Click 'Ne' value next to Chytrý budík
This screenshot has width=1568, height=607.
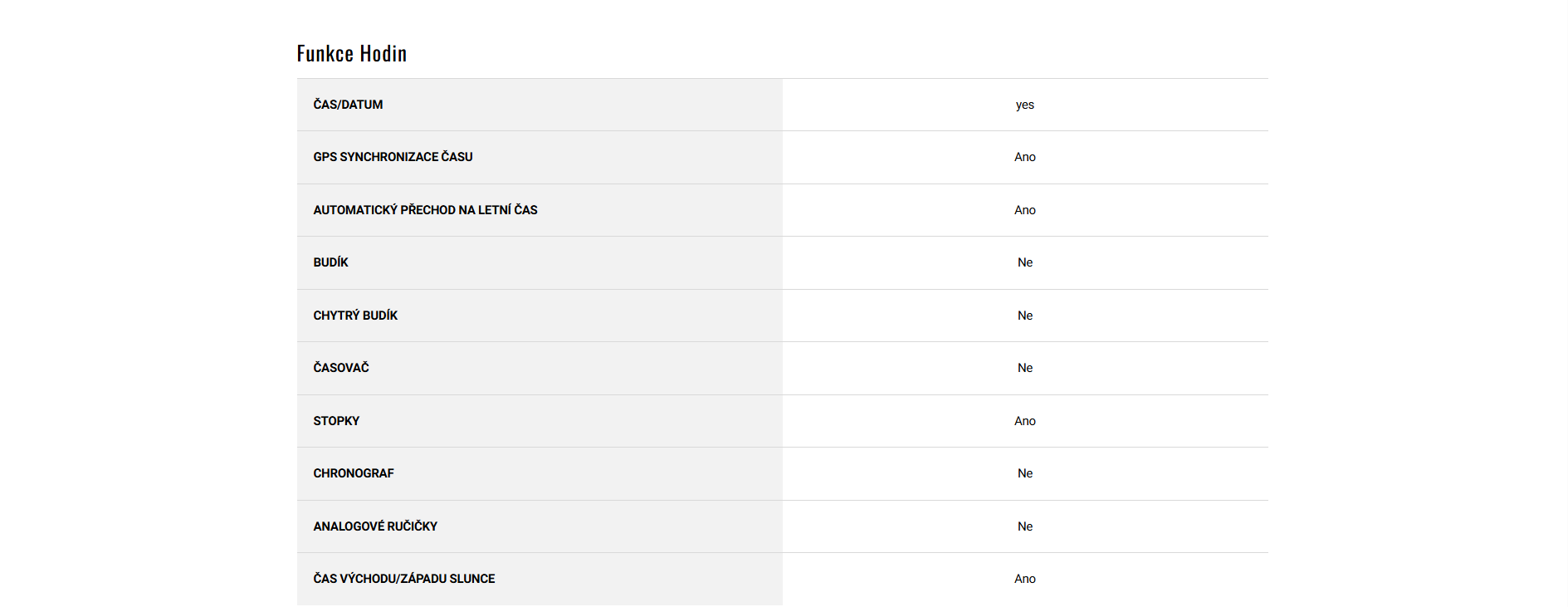pos(1024,316)
